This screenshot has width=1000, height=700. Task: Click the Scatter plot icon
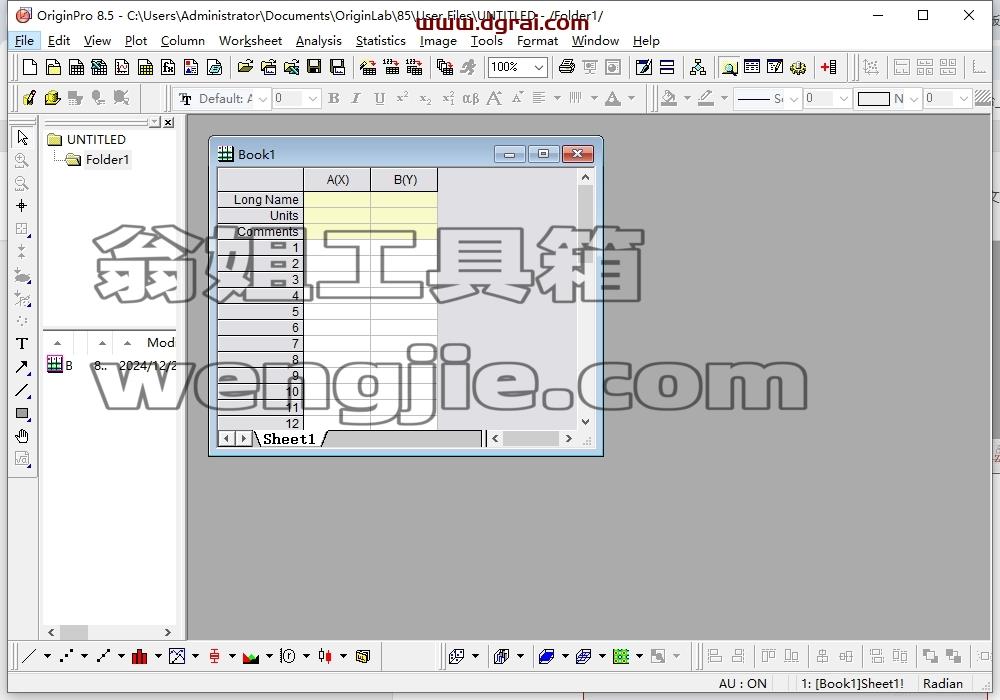(66, 656)
